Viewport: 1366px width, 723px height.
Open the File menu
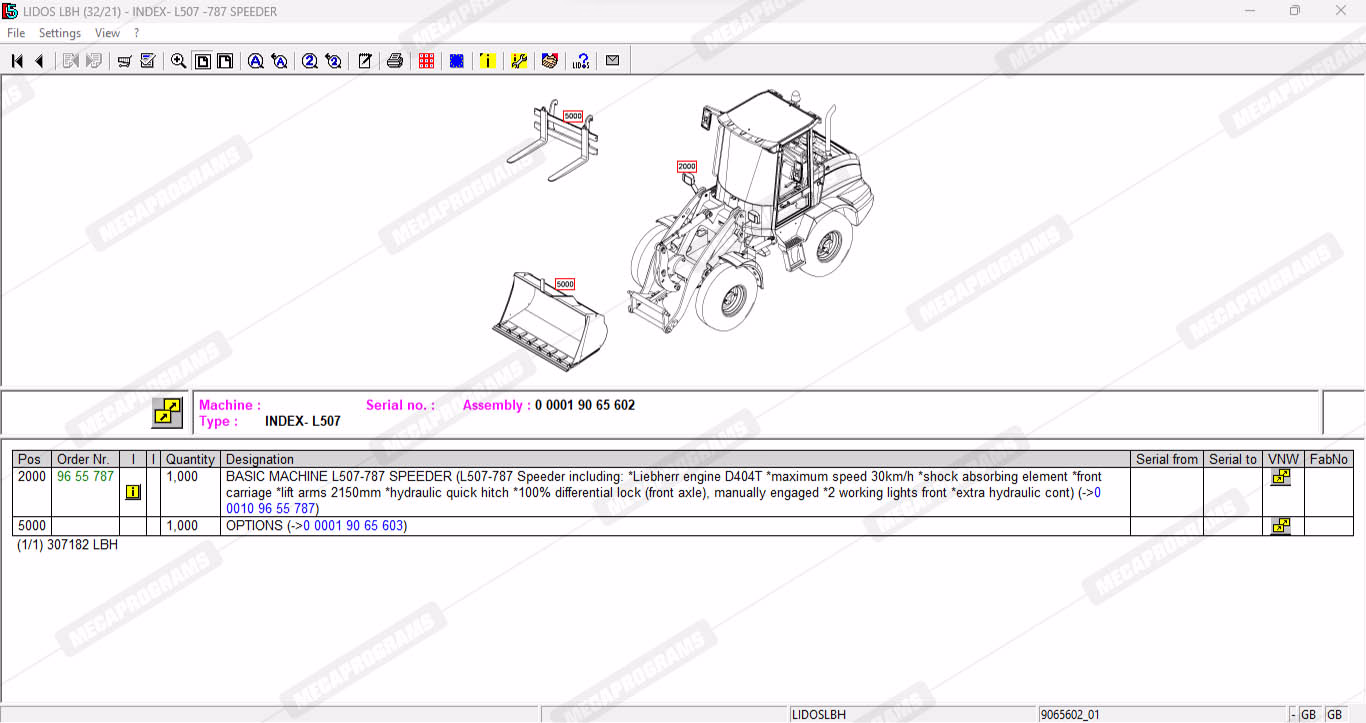pyautogui.click(x=16, y=33)
